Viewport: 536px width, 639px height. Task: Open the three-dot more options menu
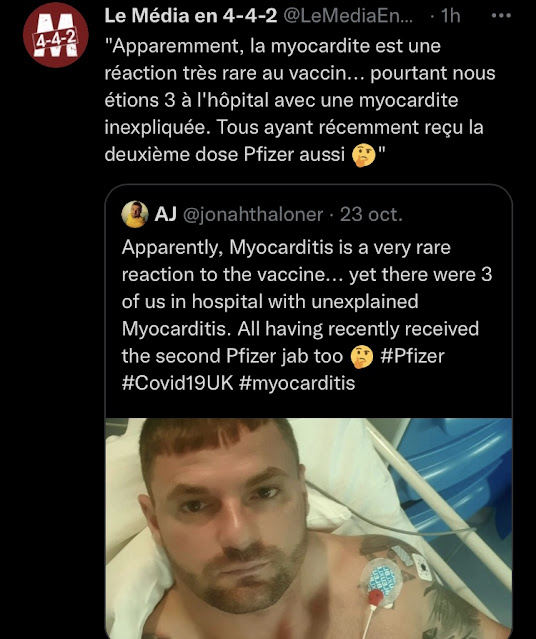(x=501, y=16)
